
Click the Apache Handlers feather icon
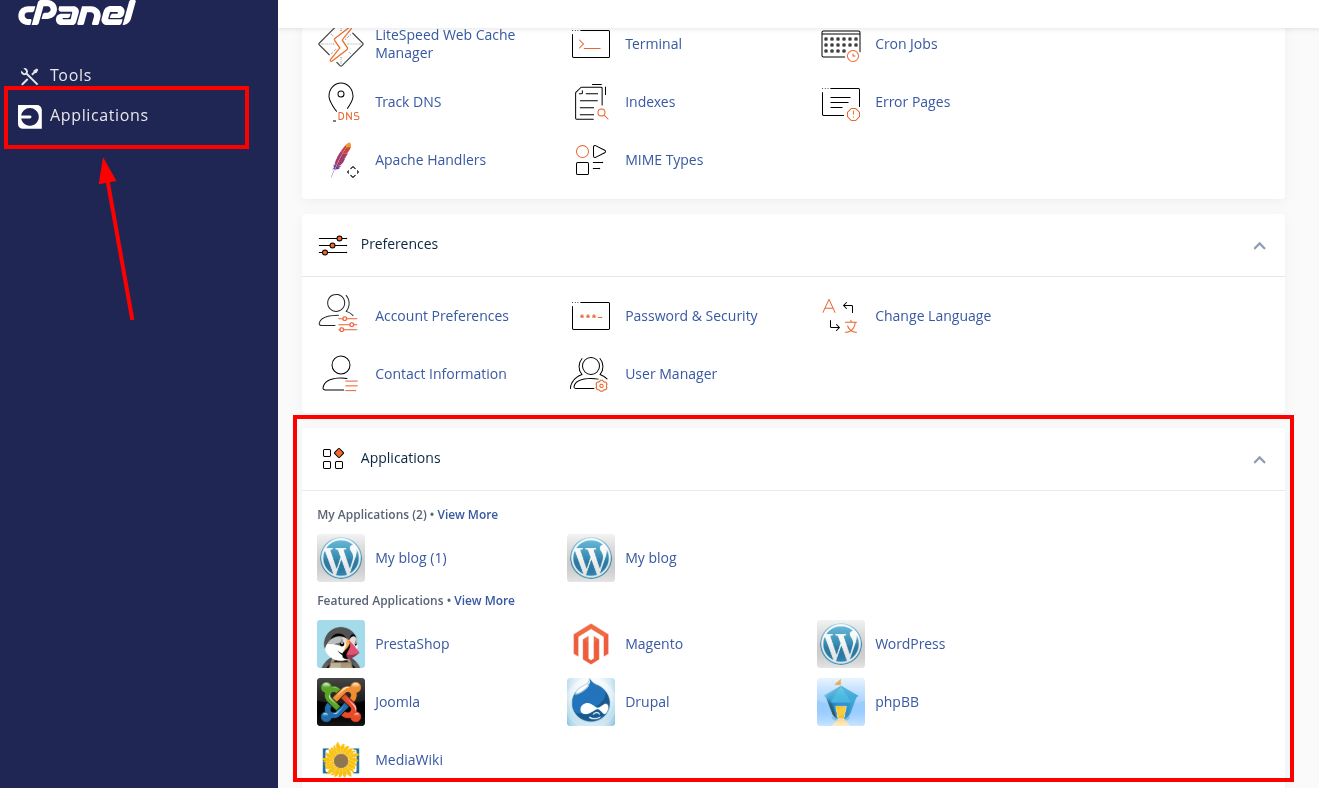(x=342, y=160)
